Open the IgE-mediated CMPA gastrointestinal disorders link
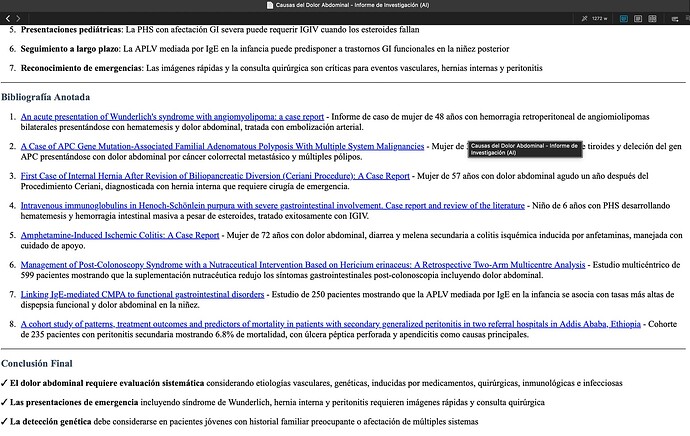Viewport: 690px width, 436px height. (142, 294)
